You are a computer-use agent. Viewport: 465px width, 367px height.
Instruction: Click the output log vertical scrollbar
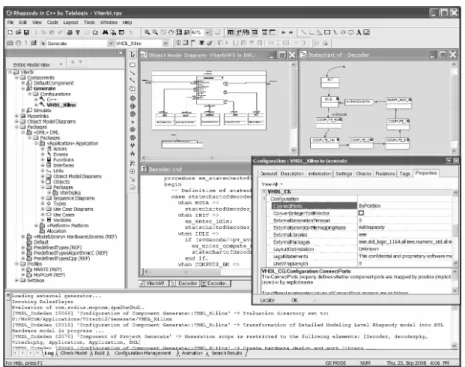(x=455, y=327)
